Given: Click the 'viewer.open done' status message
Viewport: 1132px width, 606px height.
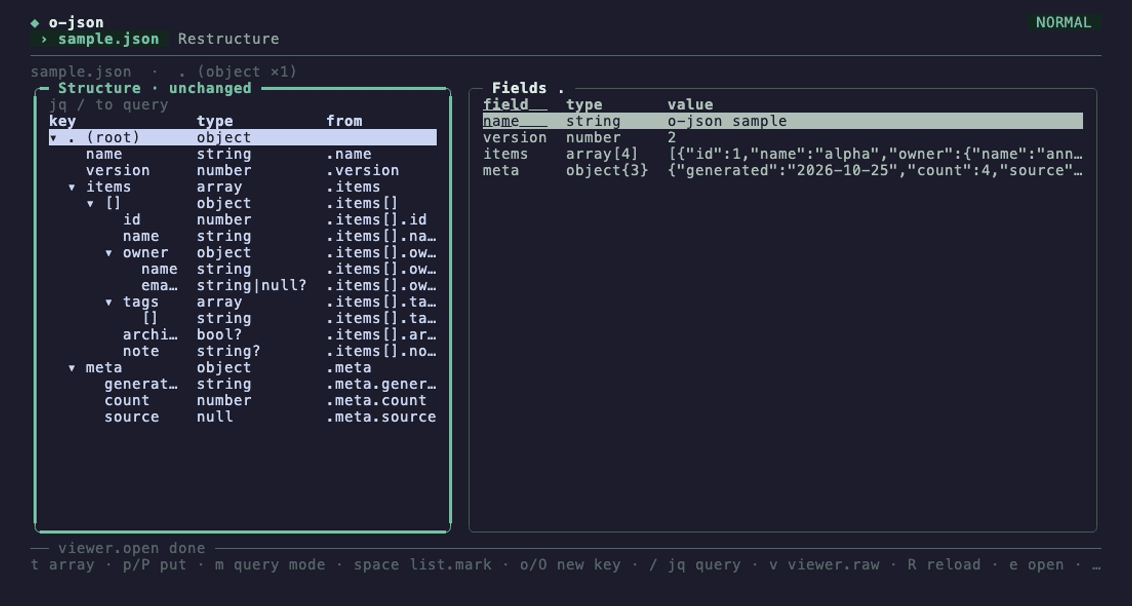Looking at the screenshot, I should 131,548.
